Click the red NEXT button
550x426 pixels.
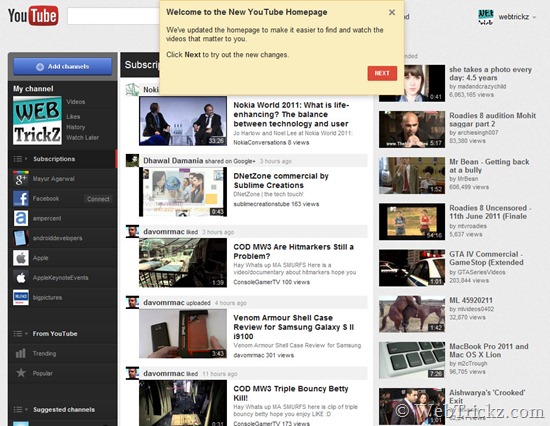coord(382,73)
